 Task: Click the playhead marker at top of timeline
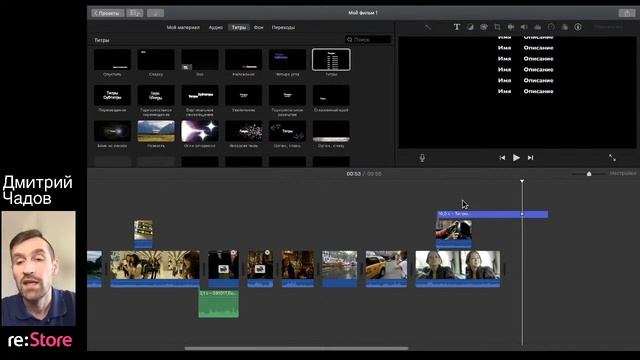click(522, 181)
